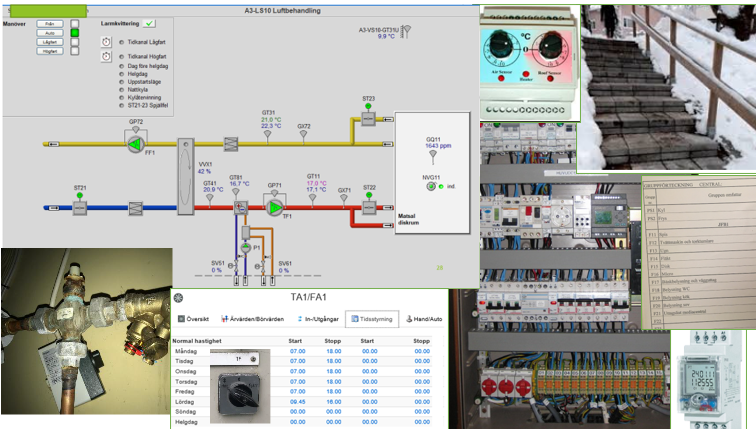Click the GT41 20.9 °C reading

click(213, 189)
